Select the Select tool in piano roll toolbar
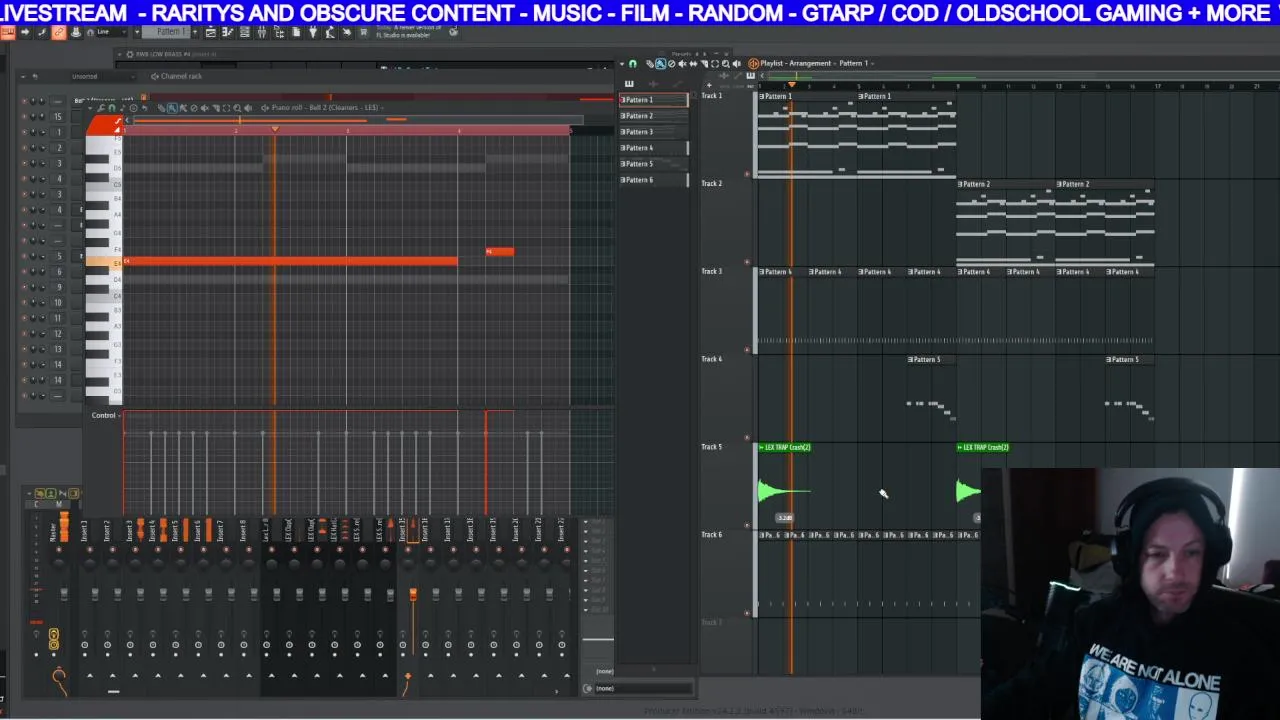The image size is (1280, 720). (226, 107)
